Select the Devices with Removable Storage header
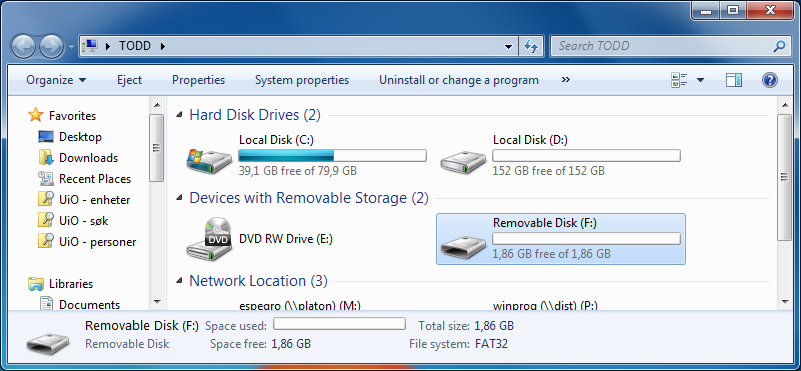Viewport: 801px width, 371px height. 309,198
